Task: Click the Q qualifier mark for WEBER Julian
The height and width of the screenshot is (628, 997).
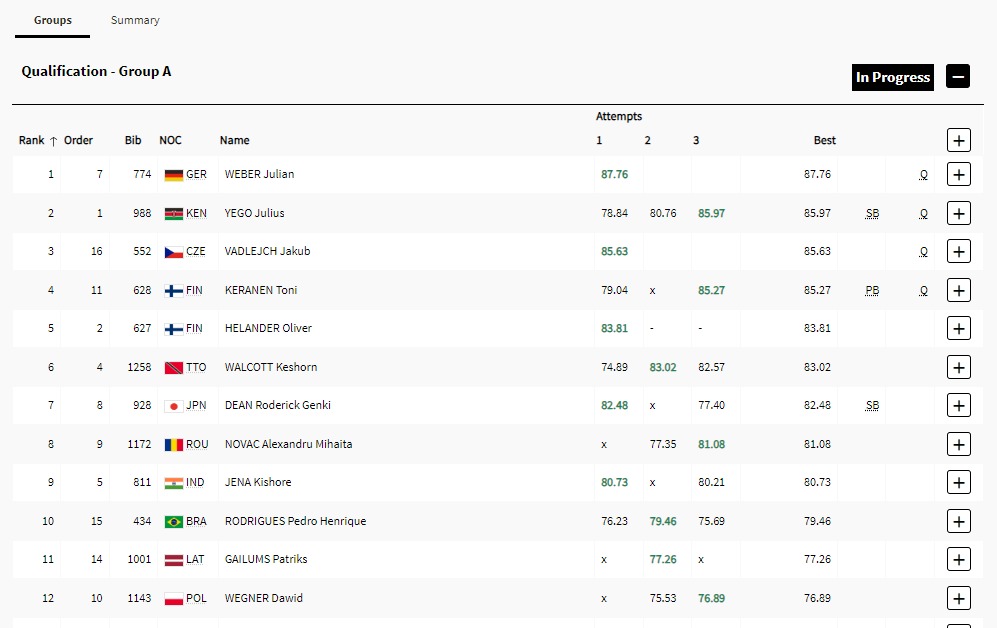Action: tap(924, 175)
